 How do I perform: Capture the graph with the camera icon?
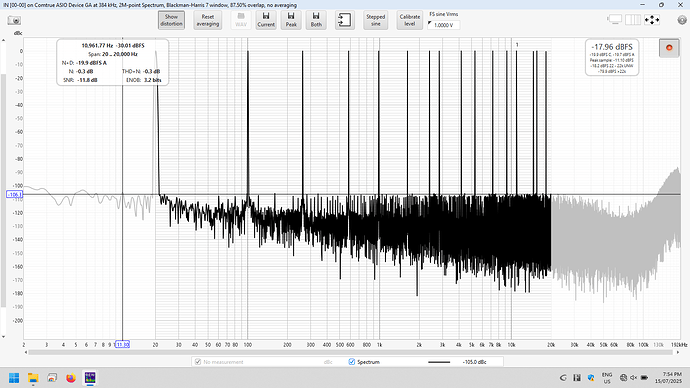14,21
